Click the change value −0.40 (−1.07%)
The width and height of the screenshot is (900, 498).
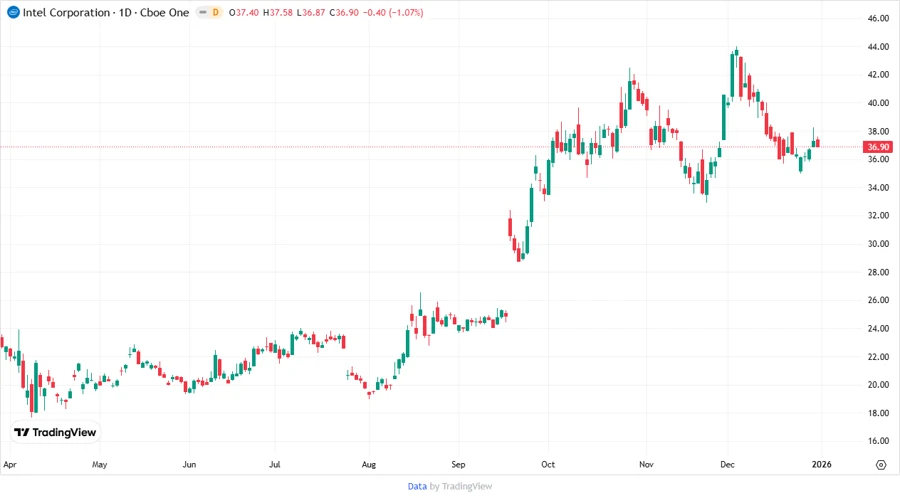[393, 13]
